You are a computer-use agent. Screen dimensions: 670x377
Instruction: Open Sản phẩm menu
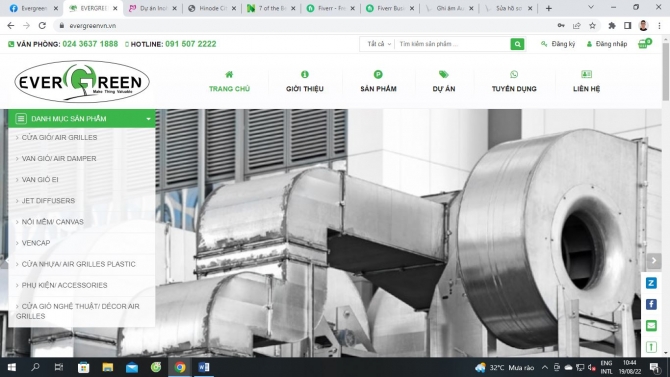[x=378, y=82]
